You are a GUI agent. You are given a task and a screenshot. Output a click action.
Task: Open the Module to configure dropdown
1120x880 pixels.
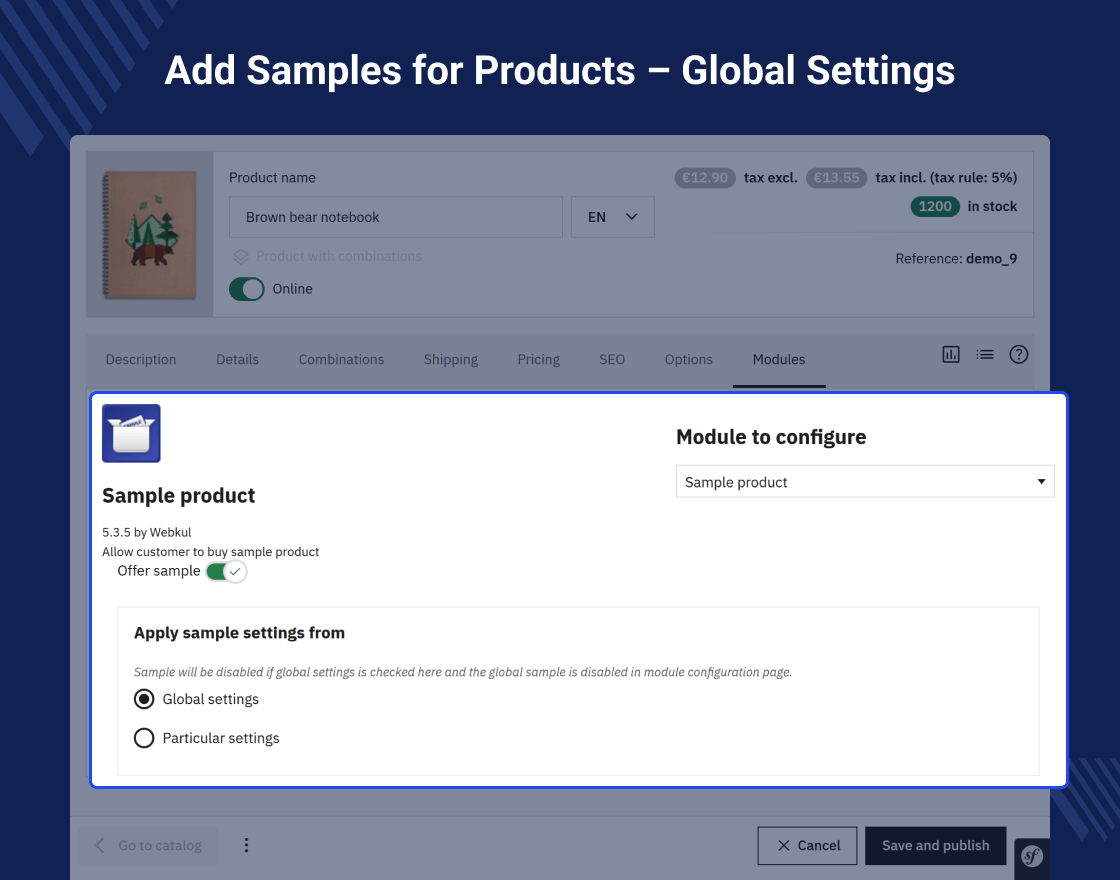click(x=865, y=482)
